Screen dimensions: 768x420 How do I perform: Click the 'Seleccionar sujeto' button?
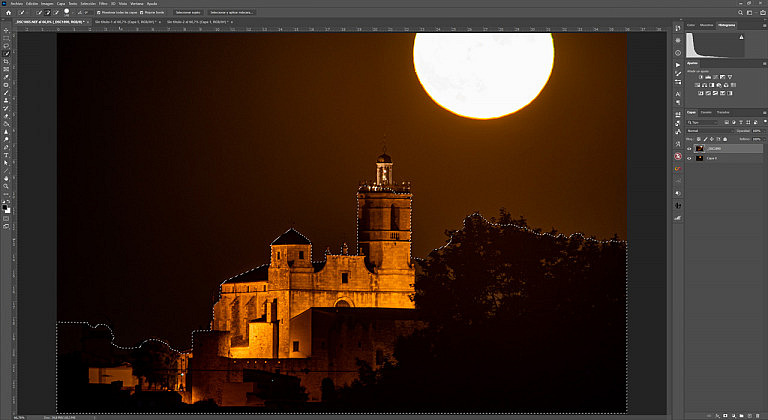[x=188, y=12]
